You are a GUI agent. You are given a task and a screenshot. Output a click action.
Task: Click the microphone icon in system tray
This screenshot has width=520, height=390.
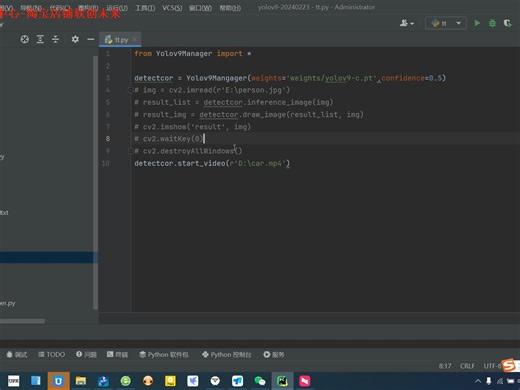point(489,381)
